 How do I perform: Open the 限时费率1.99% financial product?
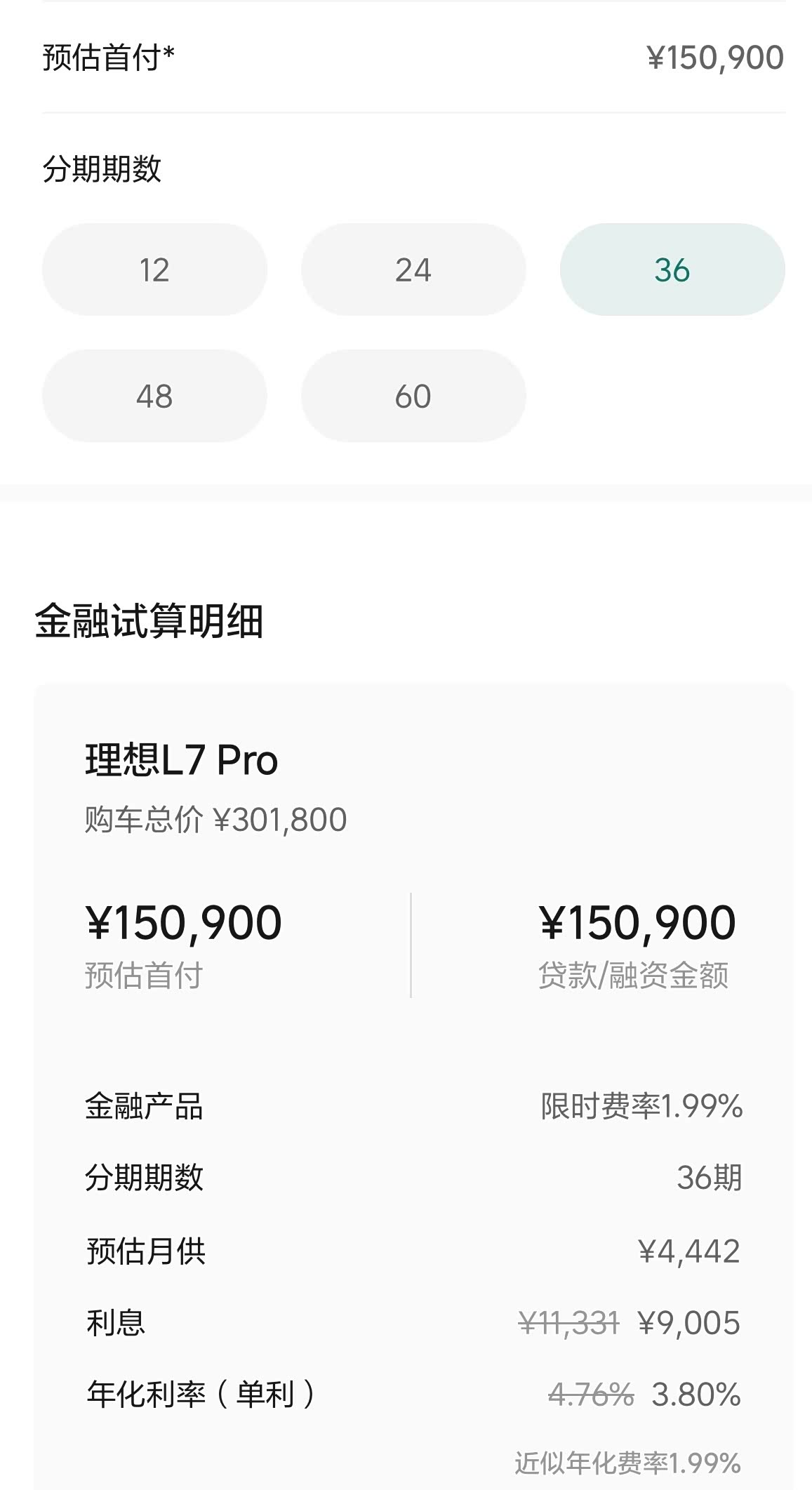point(641,1107)
